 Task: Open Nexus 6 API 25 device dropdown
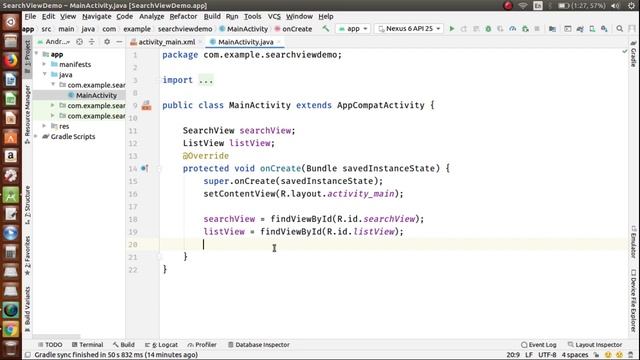pyautogui.click(x=409, y=29)
